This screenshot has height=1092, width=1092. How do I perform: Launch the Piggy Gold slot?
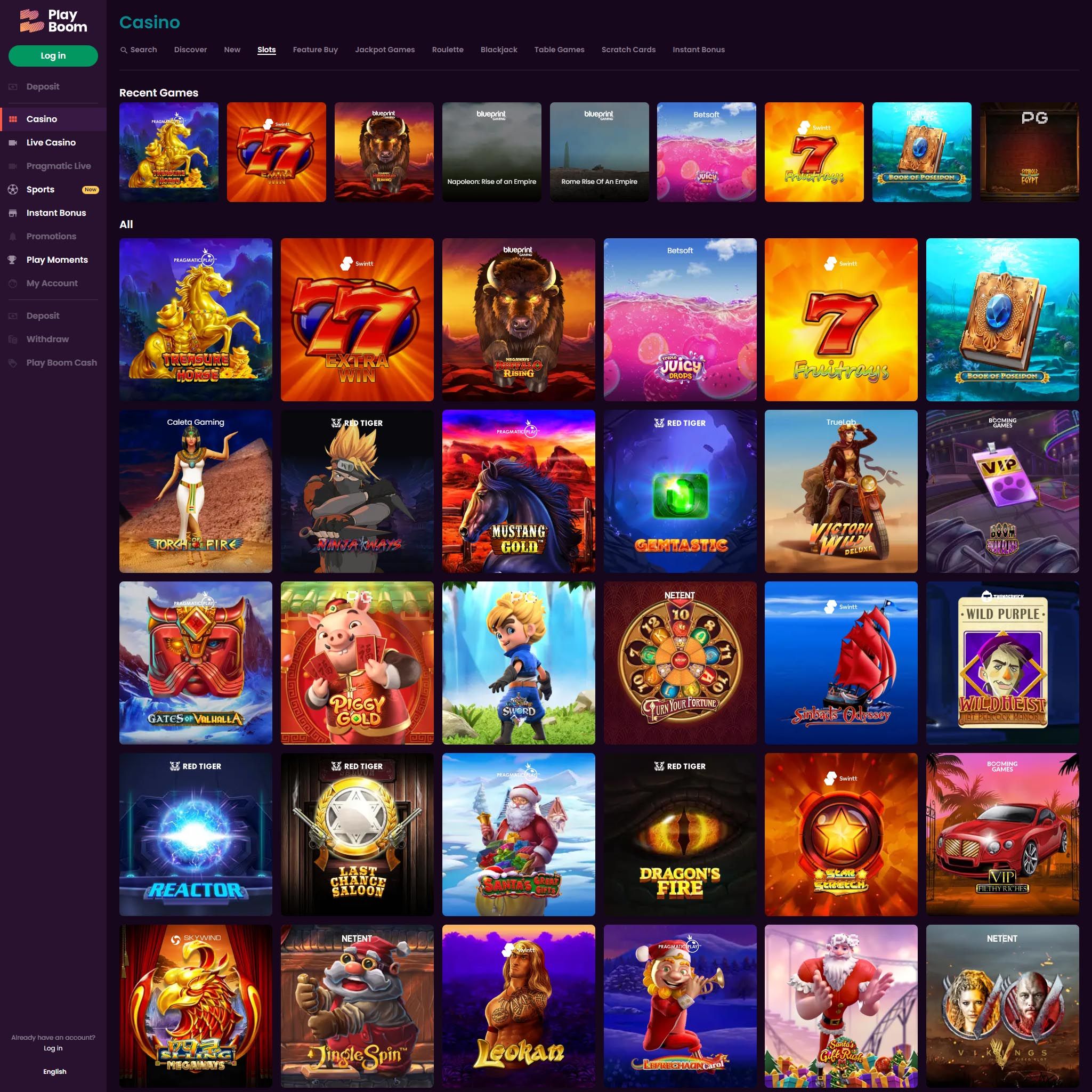point(357,662)
